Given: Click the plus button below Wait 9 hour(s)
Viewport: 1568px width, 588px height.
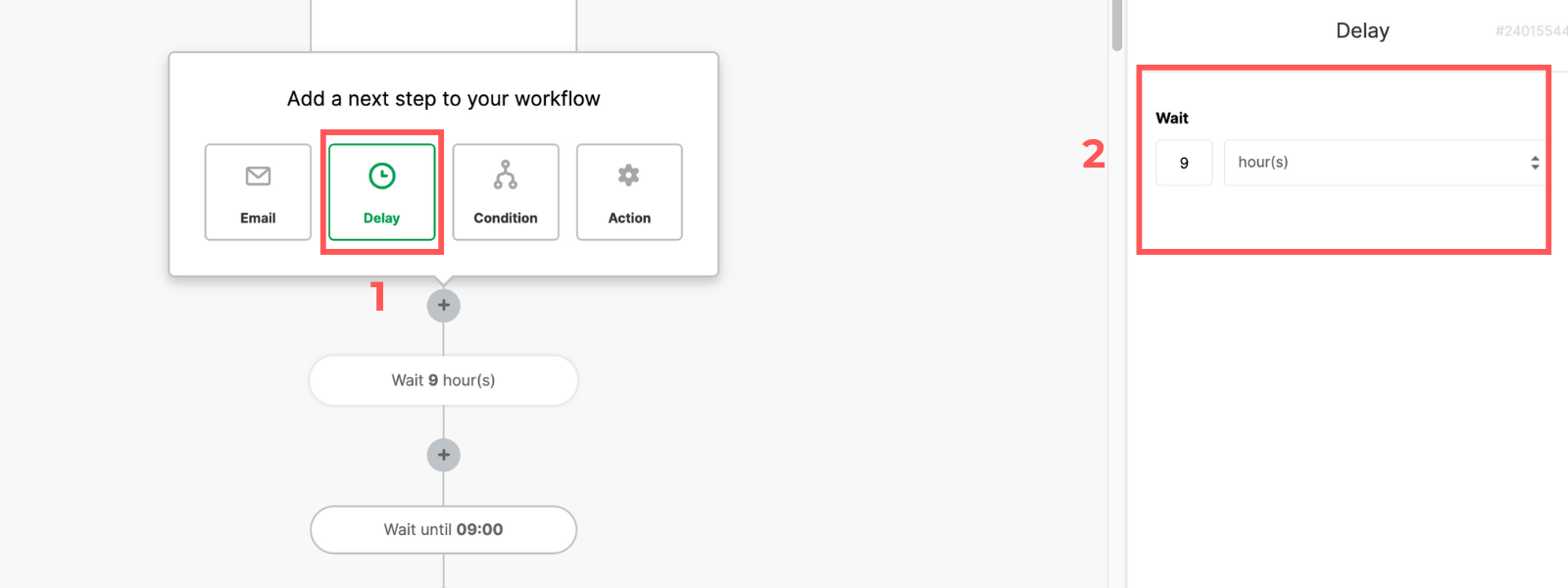Looking at the screenshot, I should pos(444,455).
